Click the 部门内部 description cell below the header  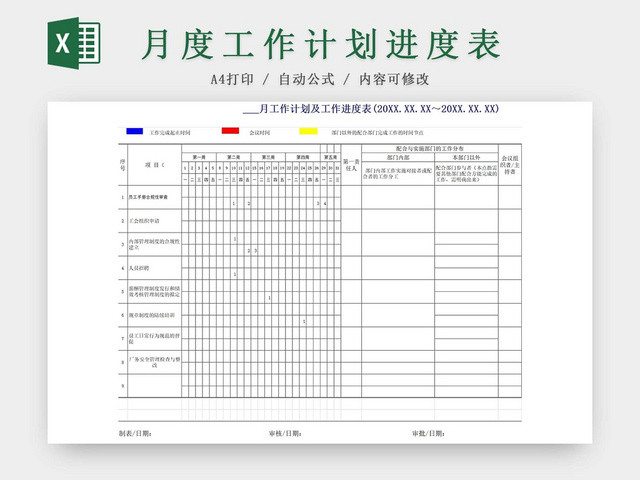(398, 173)
